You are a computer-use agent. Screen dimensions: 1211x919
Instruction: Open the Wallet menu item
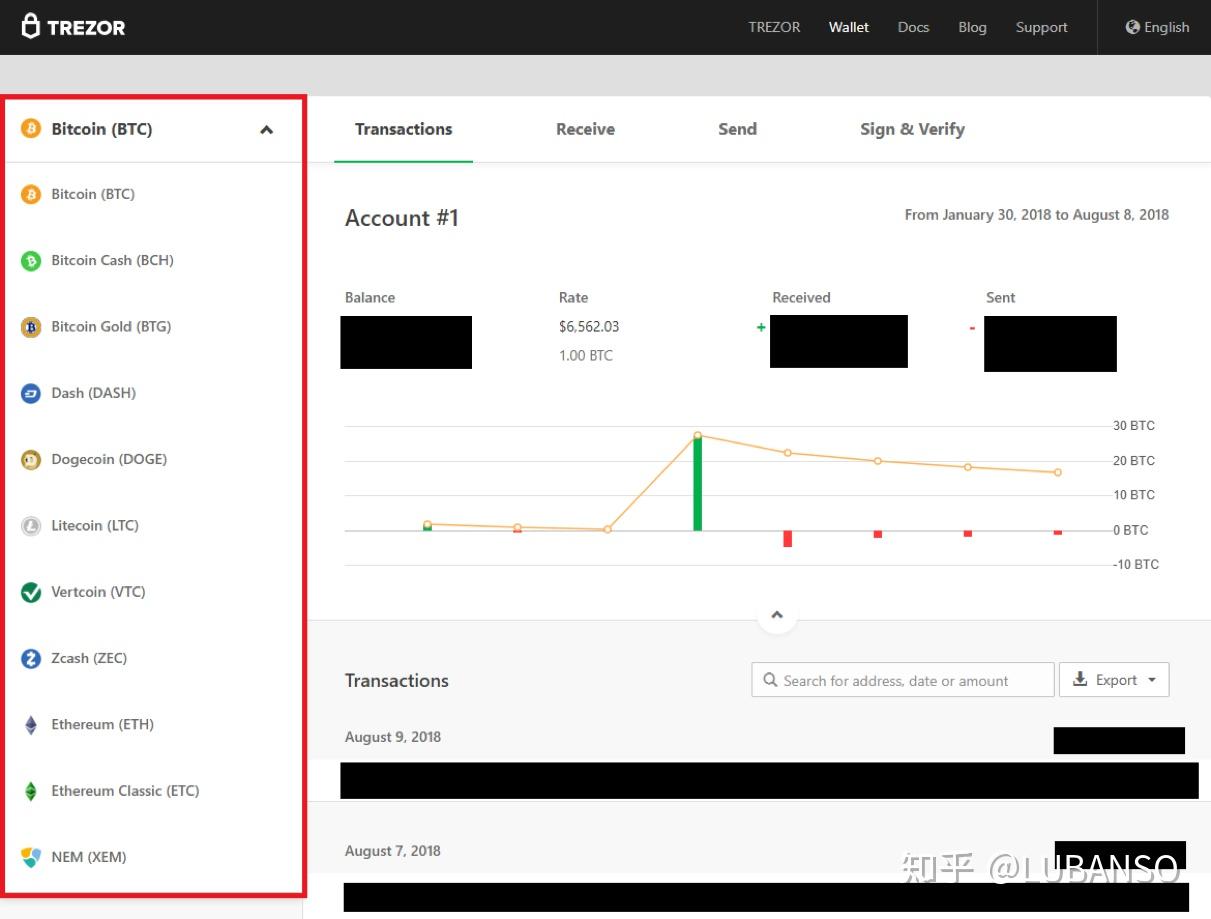click(849, 27)
